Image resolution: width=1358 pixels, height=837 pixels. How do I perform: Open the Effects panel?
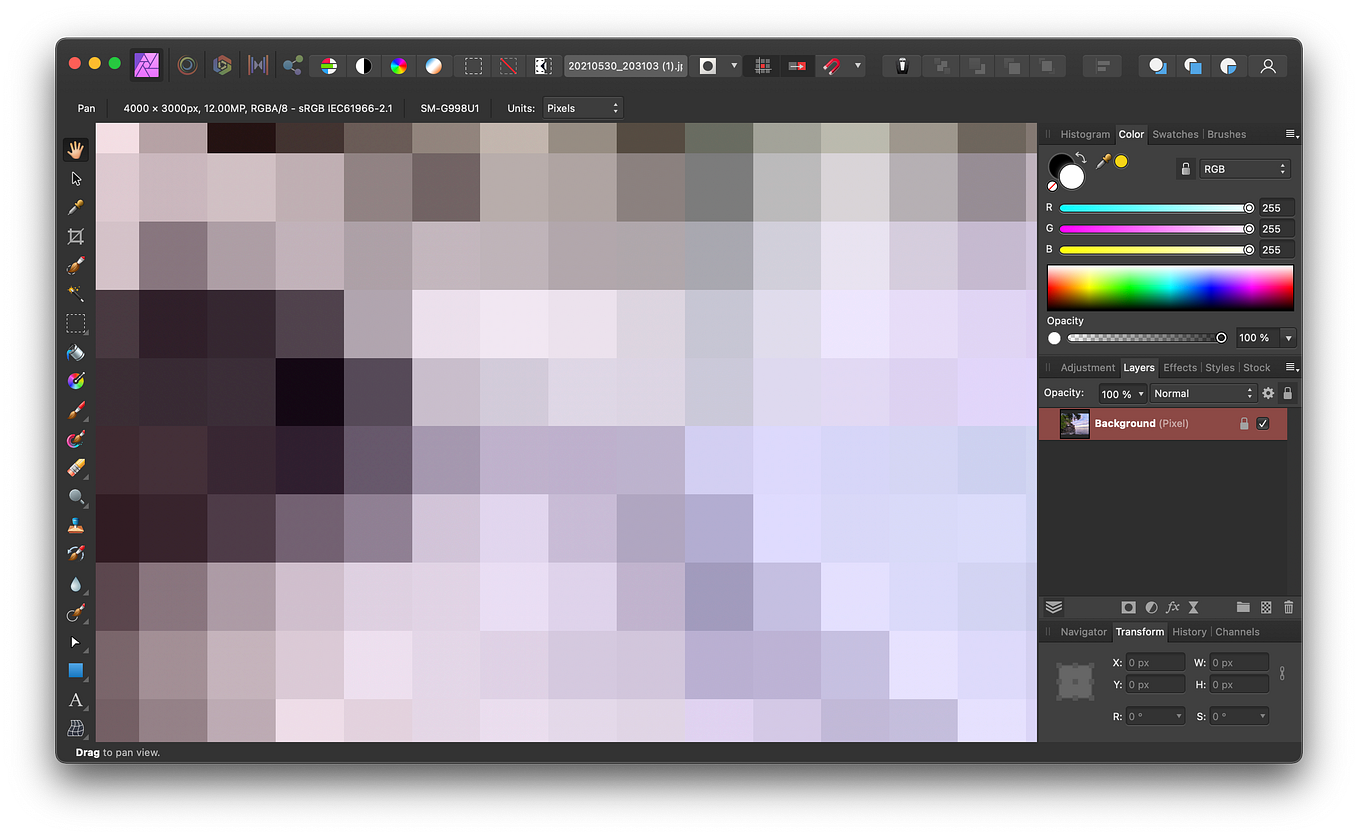tap(1180, 367)
